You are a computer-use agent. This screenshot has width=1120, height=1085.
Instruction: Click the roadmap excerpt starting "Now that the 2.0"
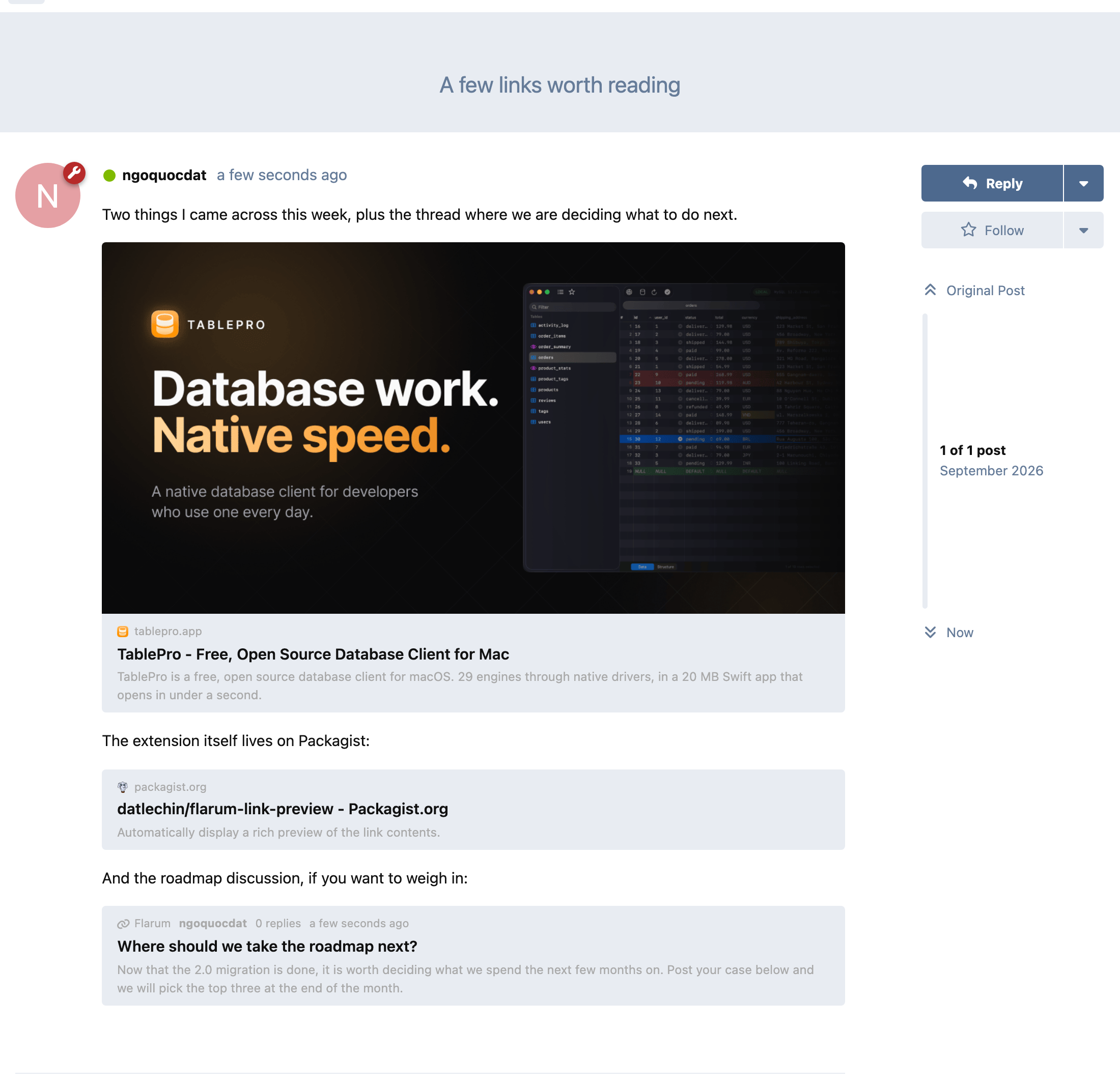point(466,979)
